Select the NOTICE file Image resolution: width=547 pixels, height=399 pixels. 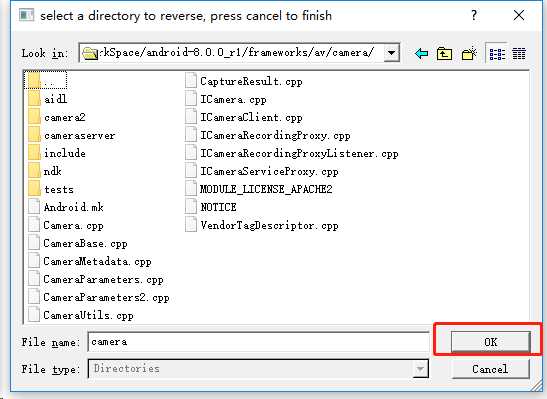pos(211,207)
